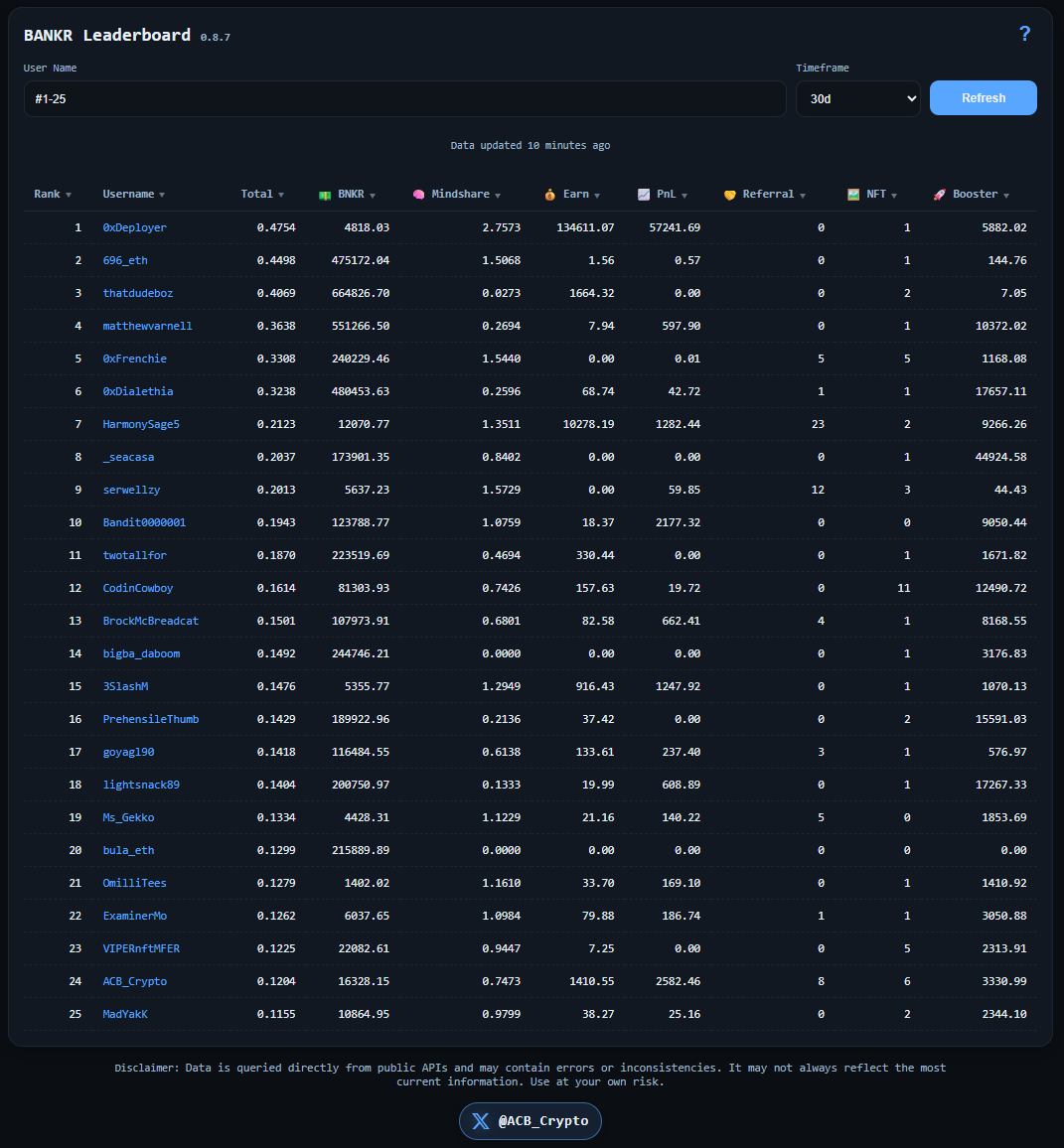The height and width of the screenshot is (1148, 1064).
Task: Open the thatdudeboz profile link
Action: [137, 292]
